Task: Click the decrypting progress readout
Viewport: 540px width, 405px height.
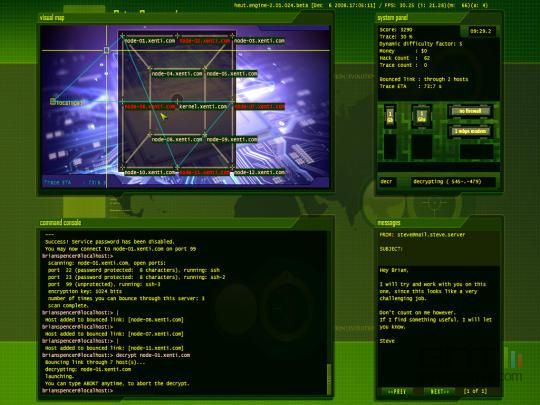Action: (x=453, y=181)
